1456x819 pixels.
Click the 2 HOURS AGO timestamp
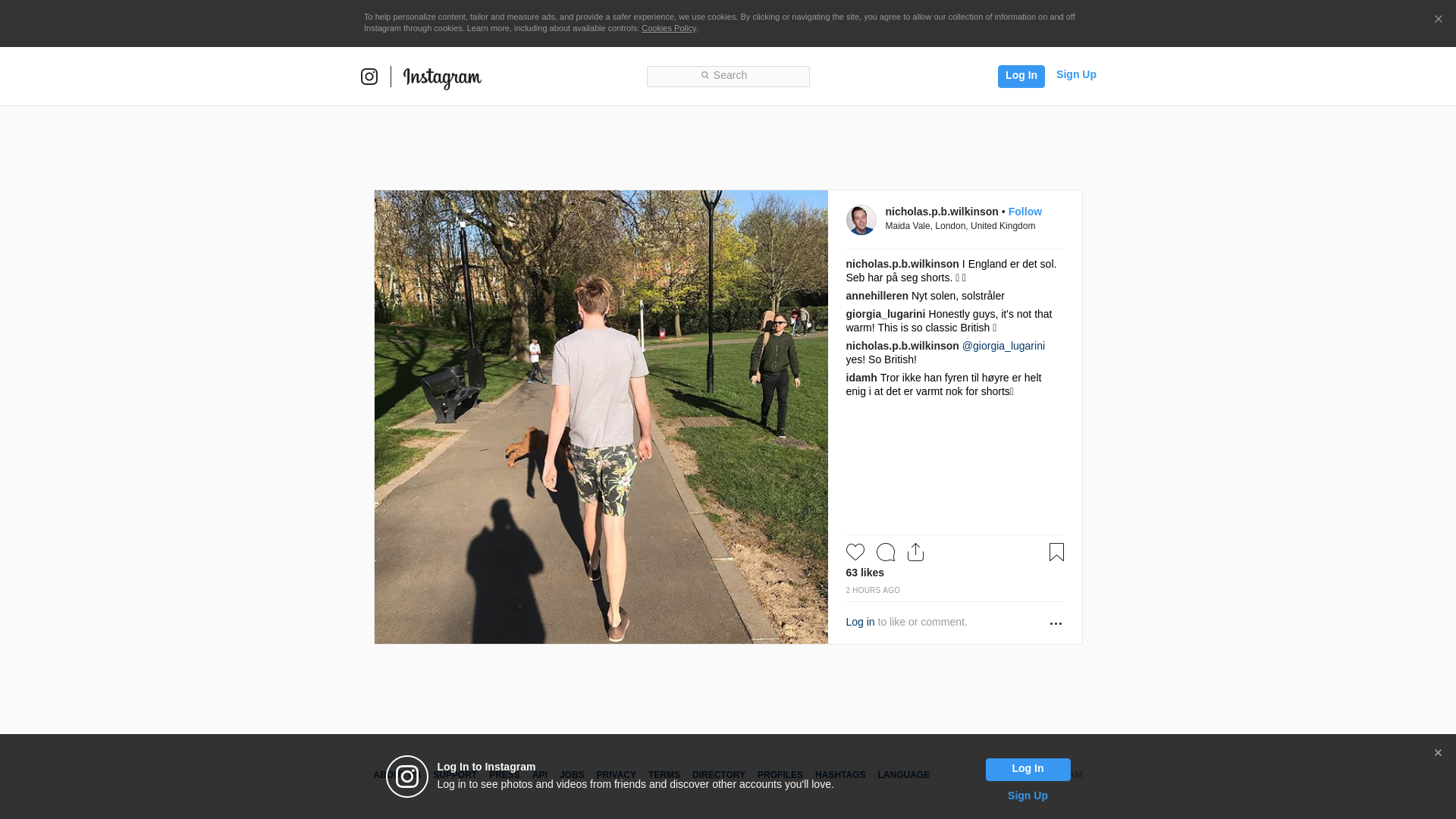click(x=873, y=591)
